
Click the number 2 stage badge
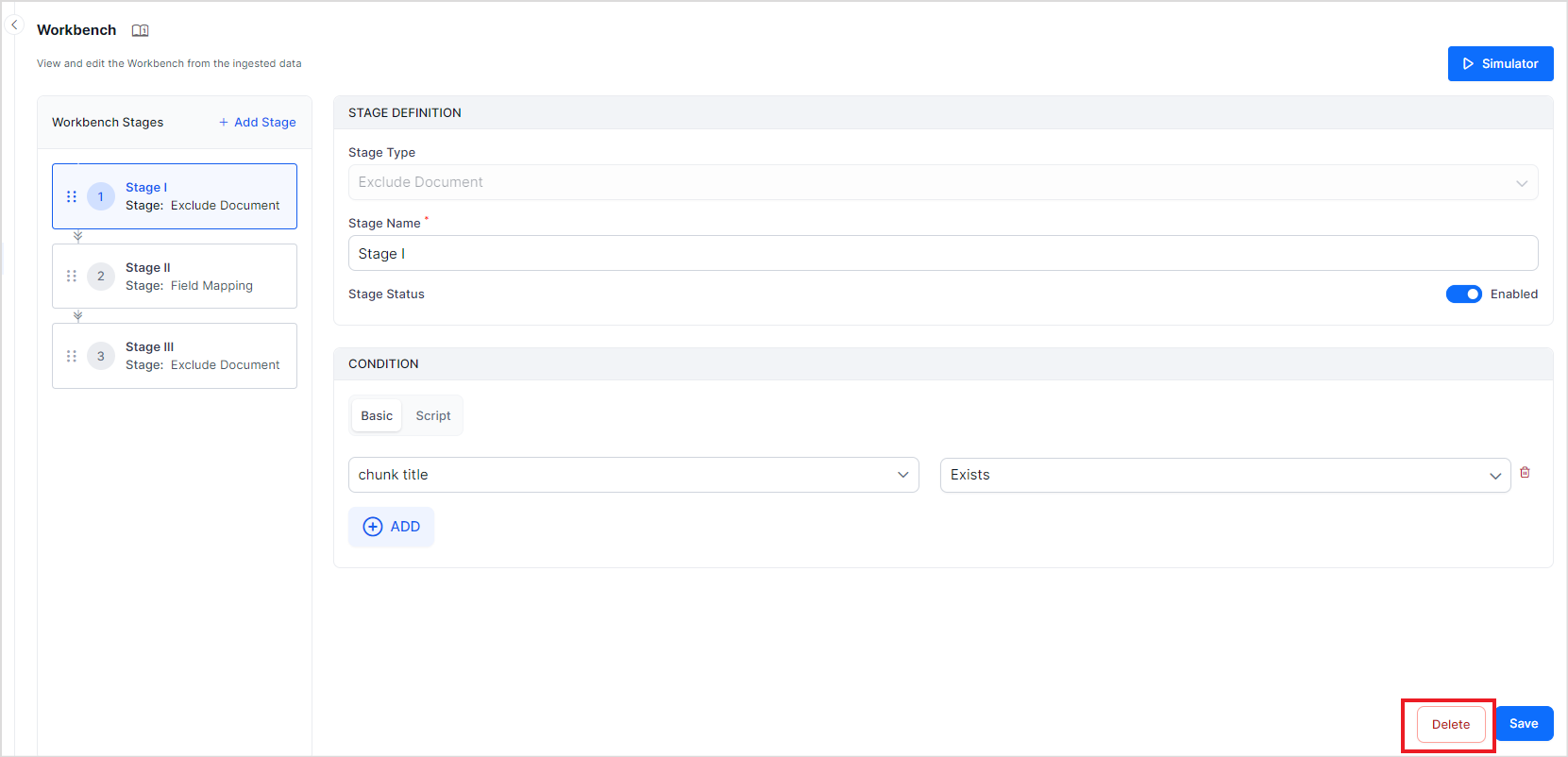pyautogui.click(x=101, y=276)
